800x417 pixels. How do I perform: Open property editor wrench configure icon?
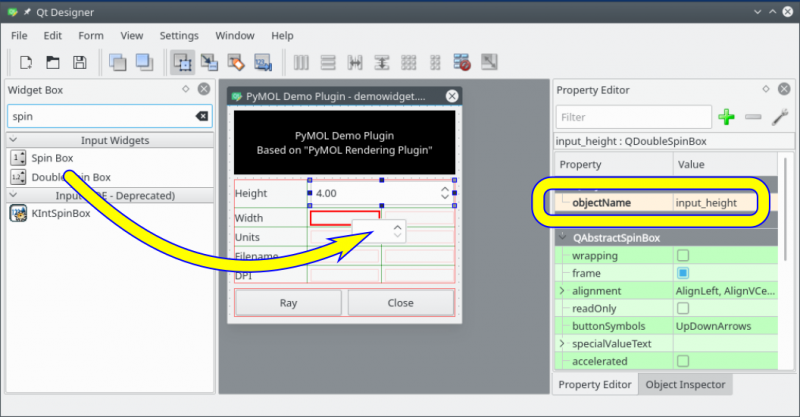pyautogui.click(x=780, y=117)
